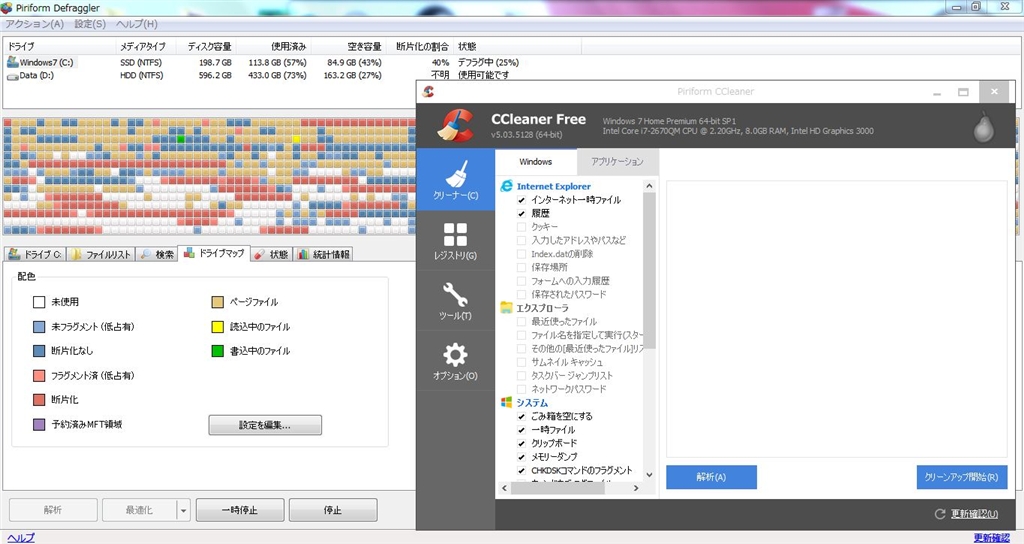
Task: Sort drives by ディスク容量 column header
Action: pos(206,46)
